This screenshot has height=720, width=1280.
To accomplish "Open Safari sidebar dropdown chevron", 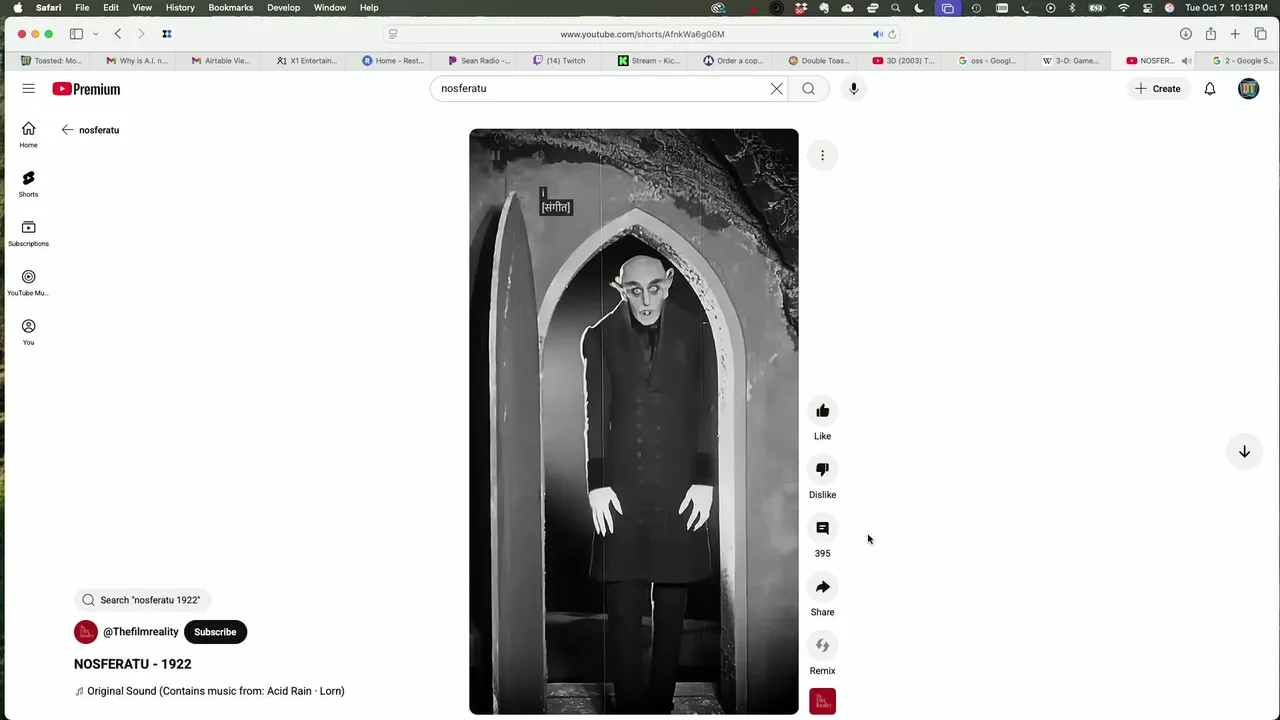I will [x=96, y=34].
